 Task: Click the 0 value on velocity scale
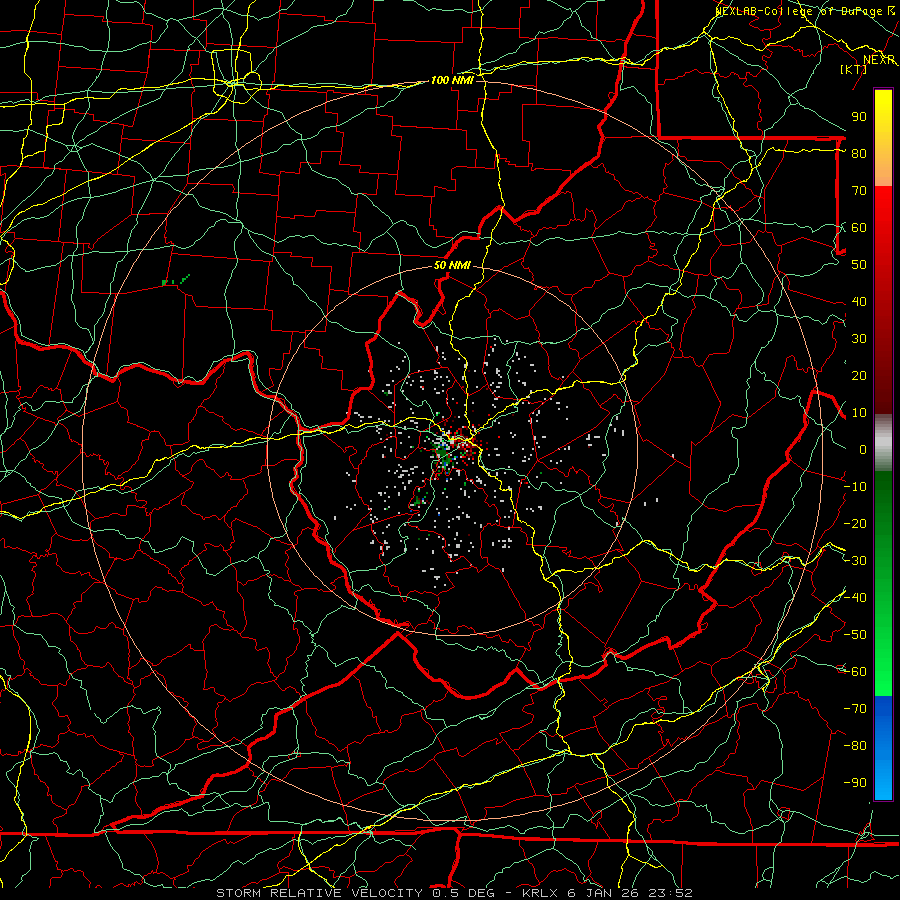863,449
